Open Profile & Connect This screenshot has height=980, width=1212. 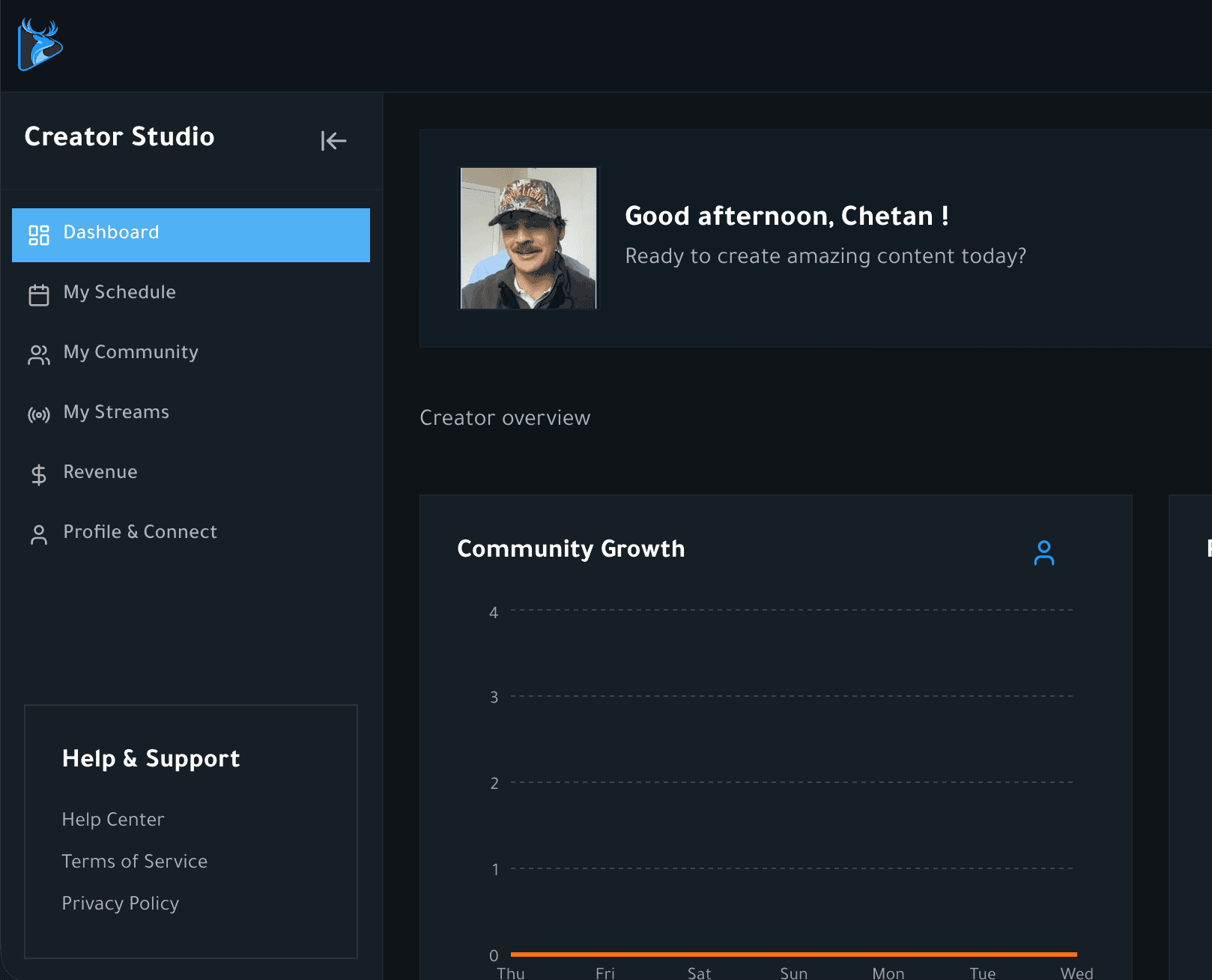tap(139, 532)
